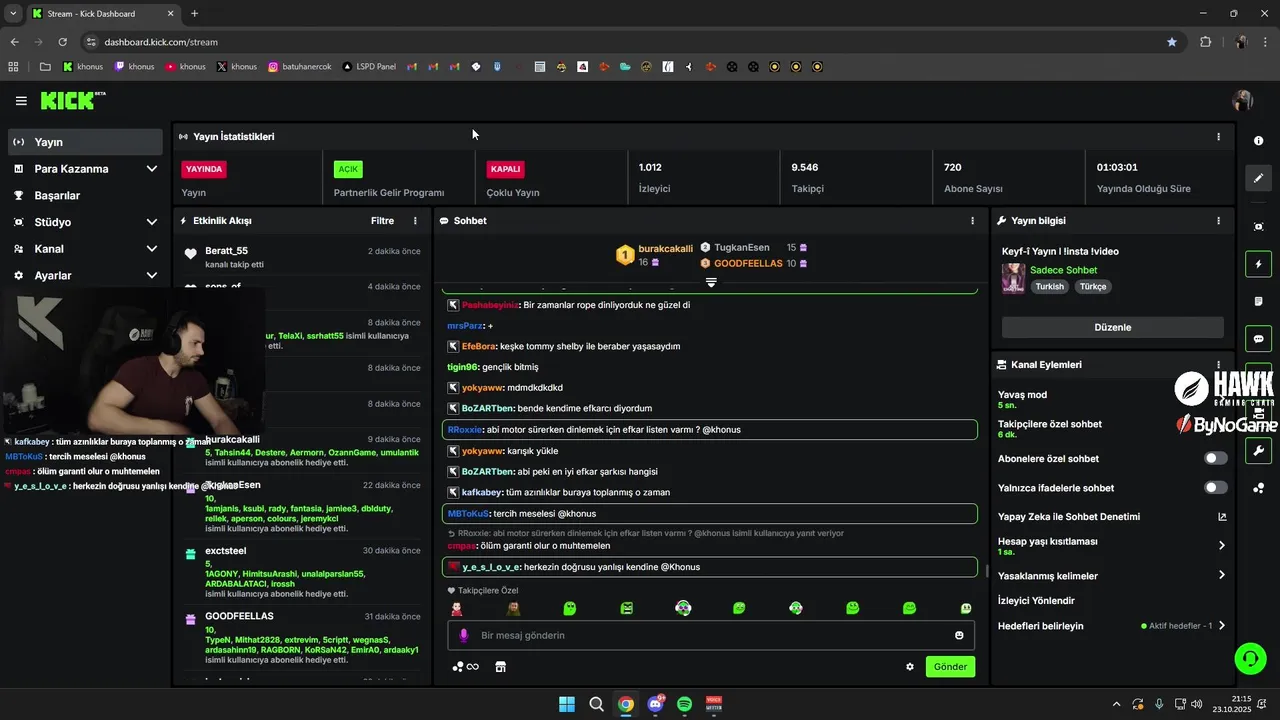Viewport: 1280px width, 720px height.
Task: Open Discord from the Windows taskbar
Action: [x=655, y=704]
